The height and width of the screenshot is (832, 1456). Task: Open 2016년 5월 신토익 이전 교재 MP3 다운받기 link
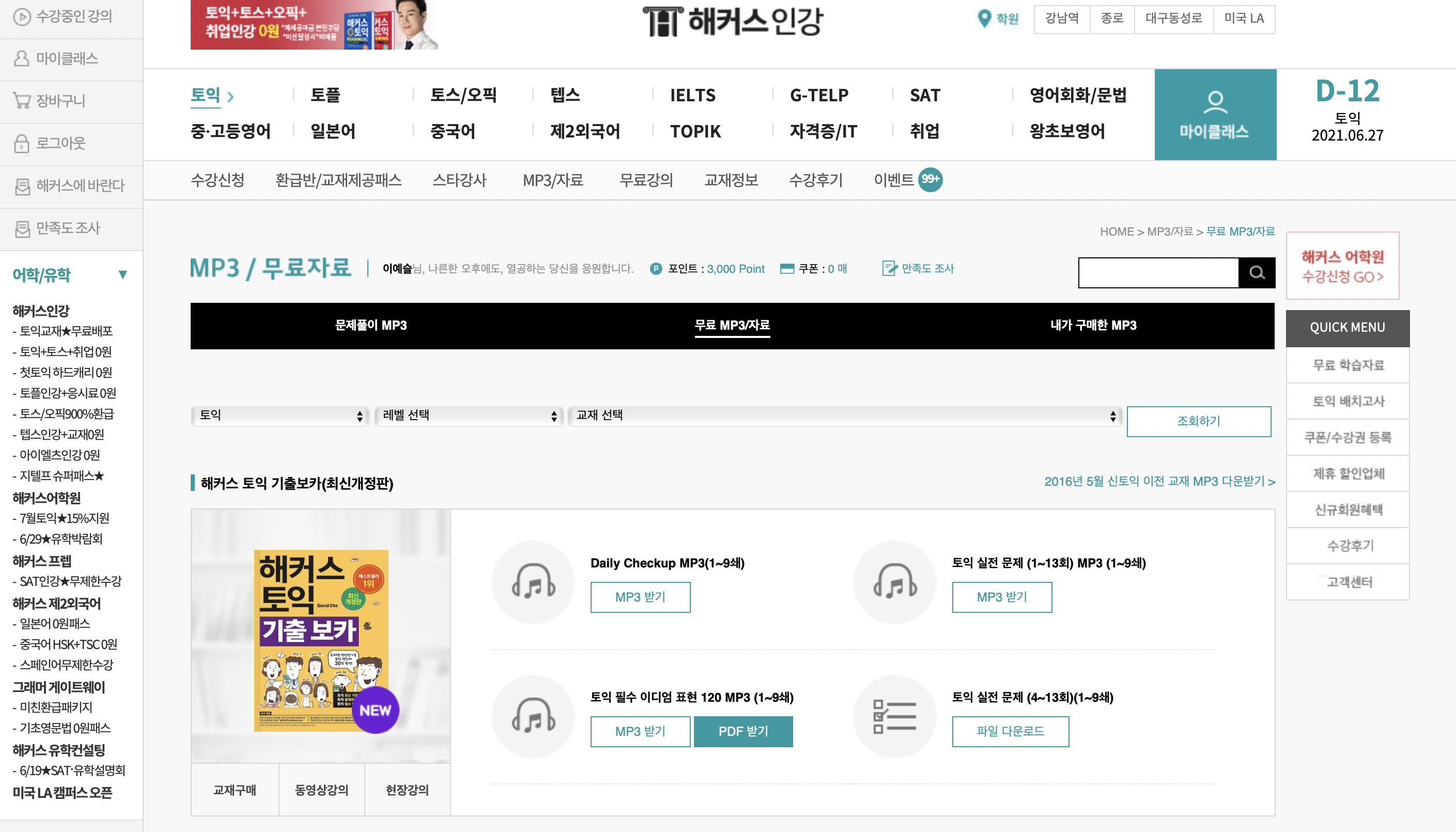(x=1159, y=482)
